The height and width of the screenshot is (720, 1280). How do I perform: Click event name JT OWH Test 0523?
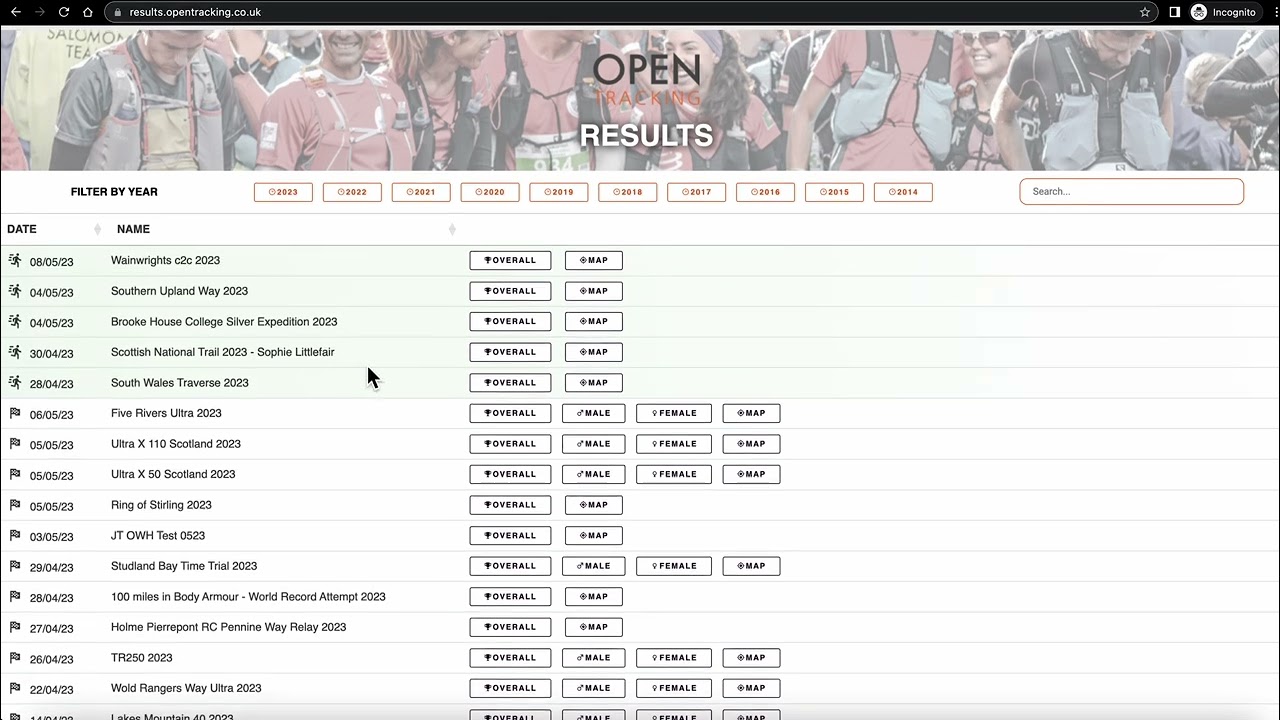pos(158,535)
